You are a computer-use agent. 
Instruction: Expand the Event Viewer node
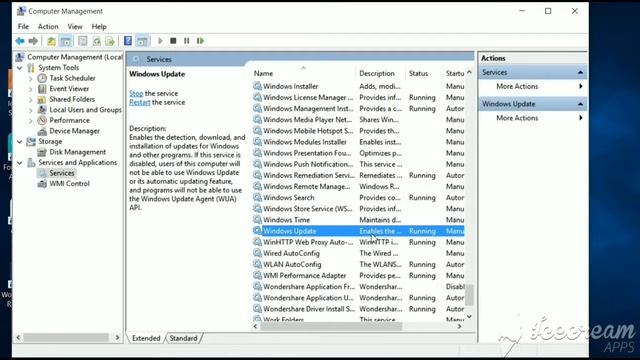coord(31,89)
